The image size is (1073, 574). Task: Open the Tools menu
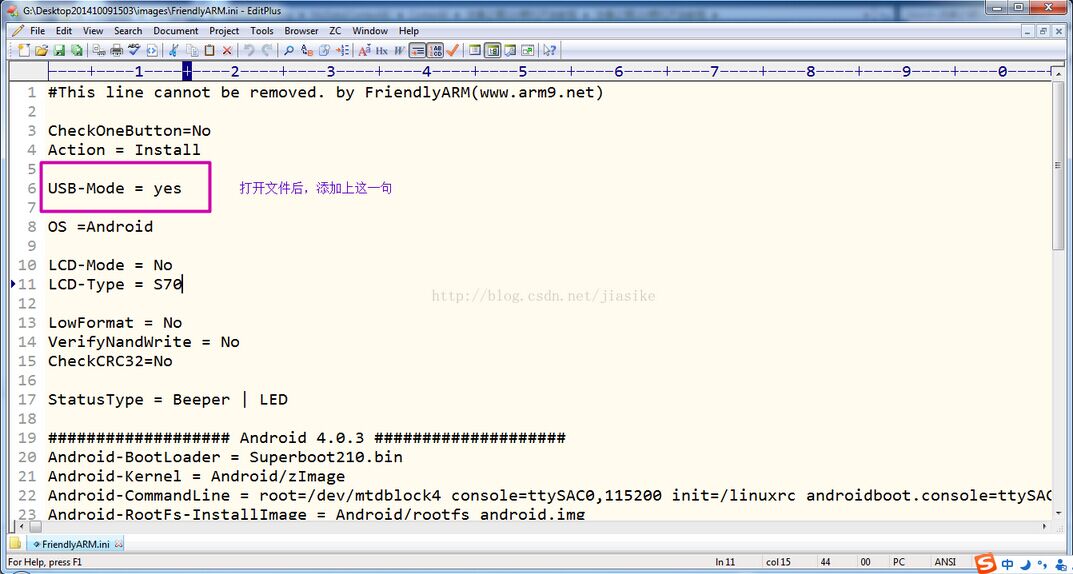261,31
